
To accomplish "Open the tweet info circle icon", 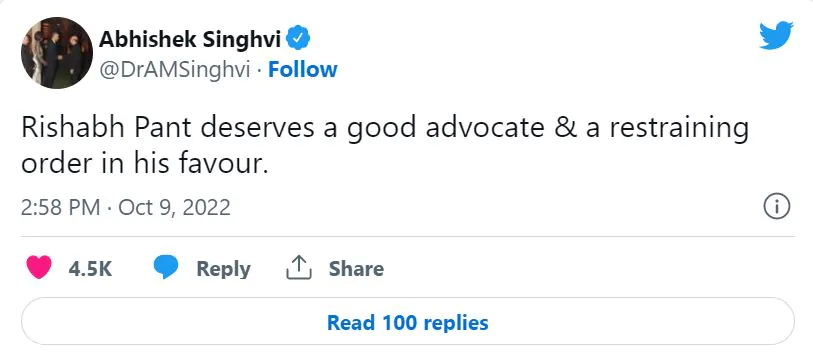I will point(777,207).
